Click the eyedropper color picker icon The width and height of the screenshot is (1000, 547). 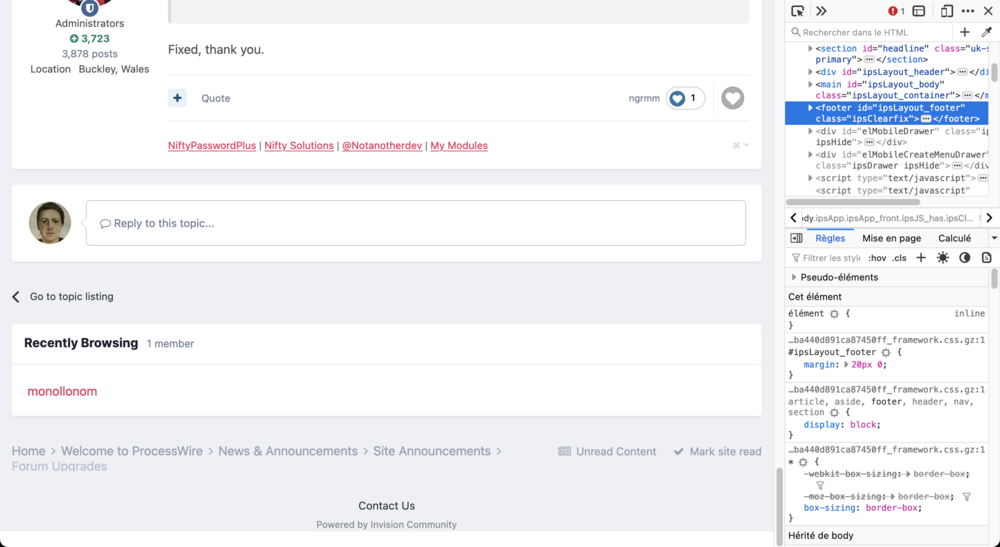pos(986,32)
